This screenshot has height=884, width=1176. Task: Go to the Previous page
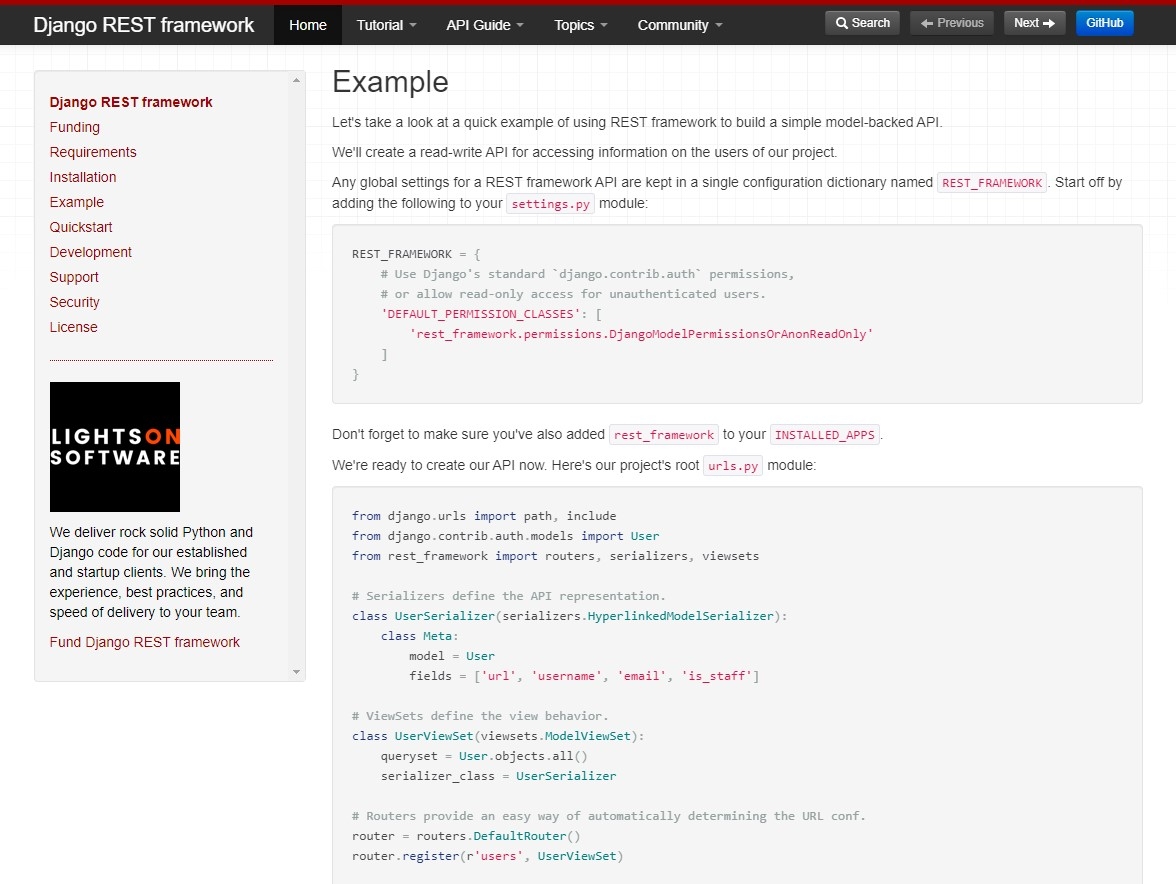point(952,23)
